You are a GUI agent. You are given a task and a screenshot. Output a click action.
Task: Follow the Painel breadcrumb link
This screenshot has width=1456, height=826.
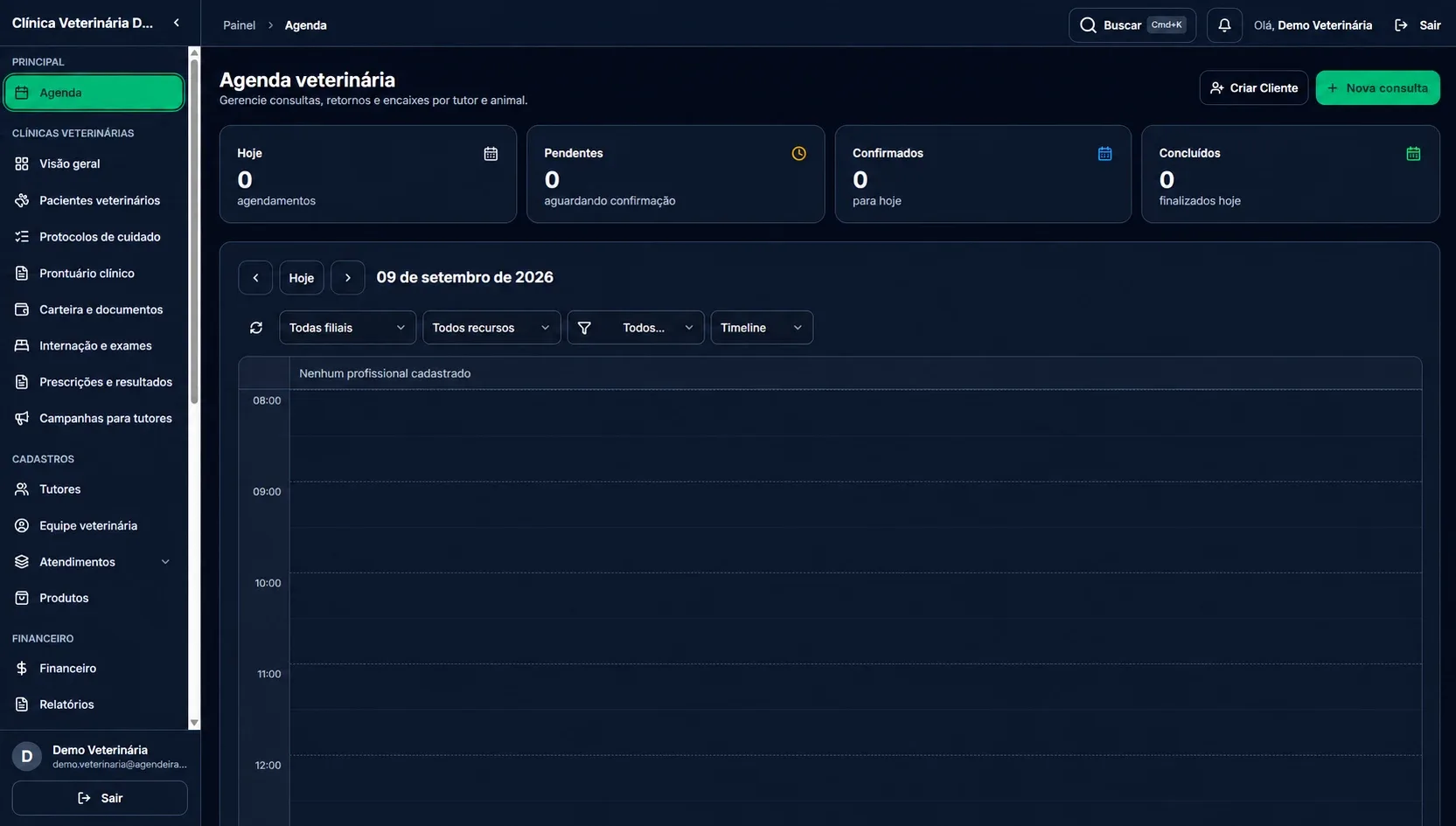pos(239,25)
